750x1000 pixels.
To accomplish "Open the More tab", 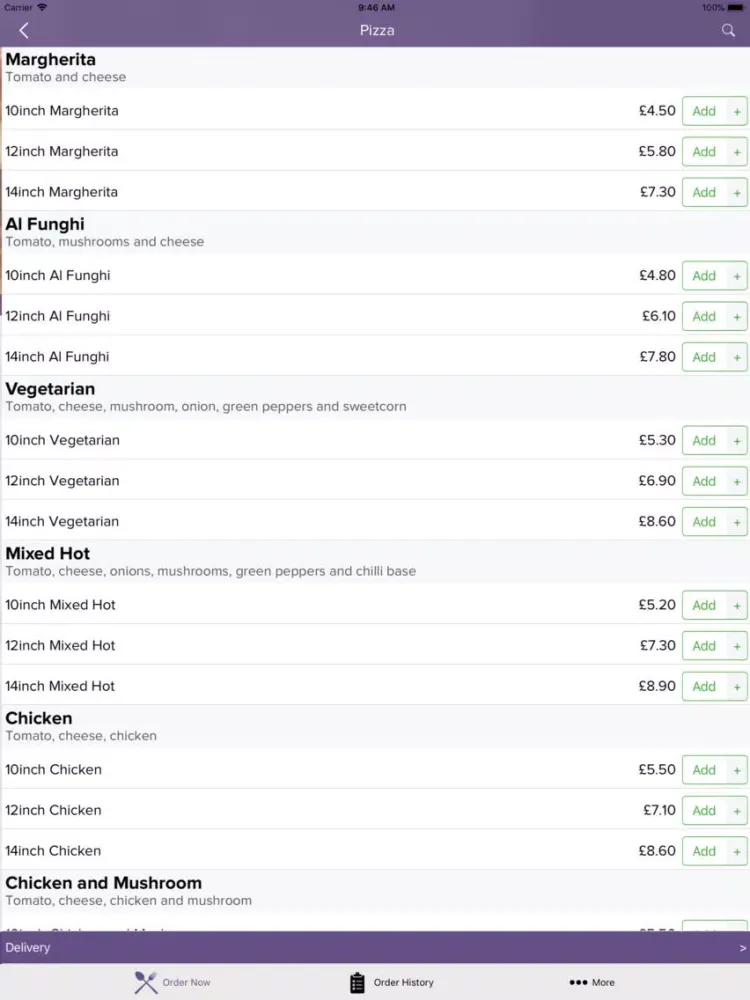I will (x=592, y=982).
